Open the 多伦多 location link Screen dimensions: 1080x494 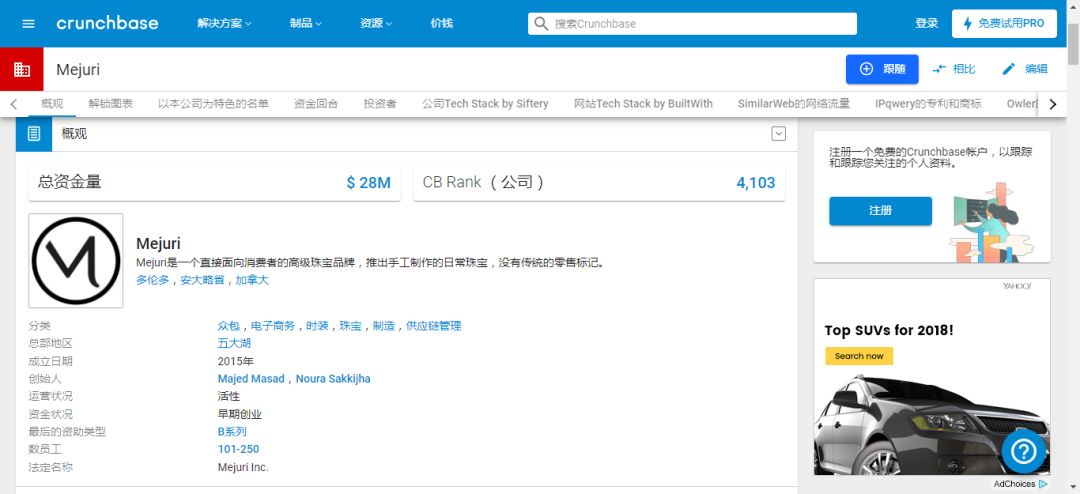click(152, 280)
